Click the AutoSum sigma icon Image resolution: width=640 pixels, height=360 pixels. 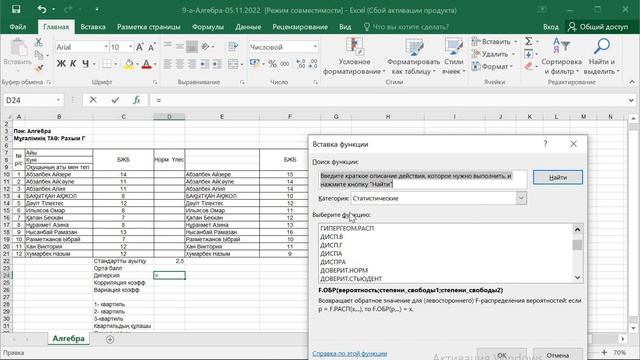529,41
